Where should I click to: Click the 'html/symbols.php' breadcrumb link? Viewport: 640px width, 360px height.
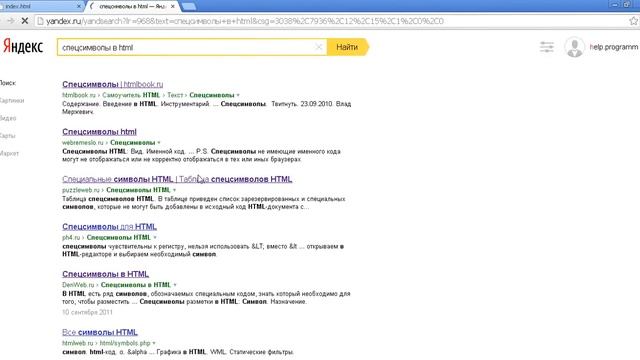(x=125, y=343)
